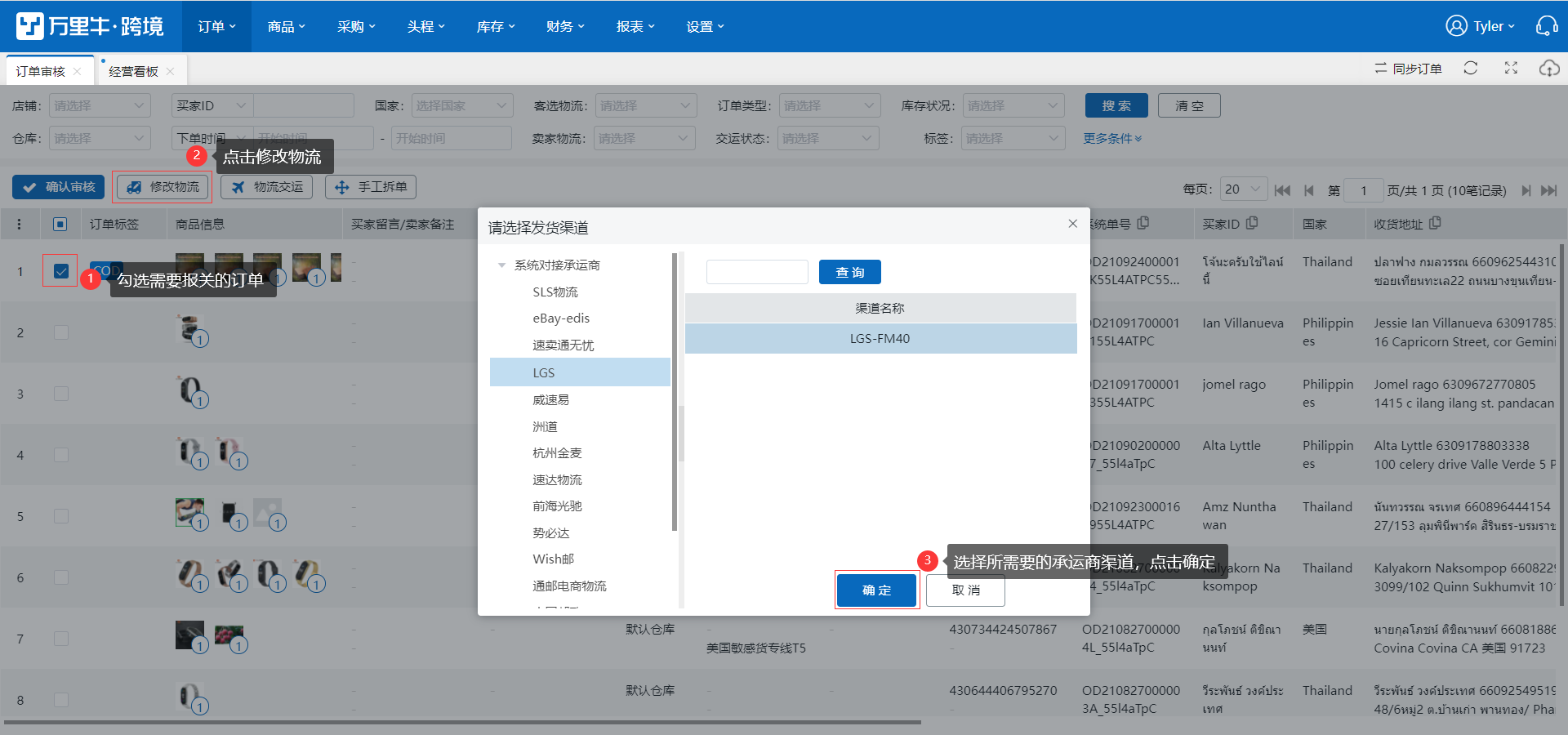Select SLS物流 in carrier tree

pos(555,292)
